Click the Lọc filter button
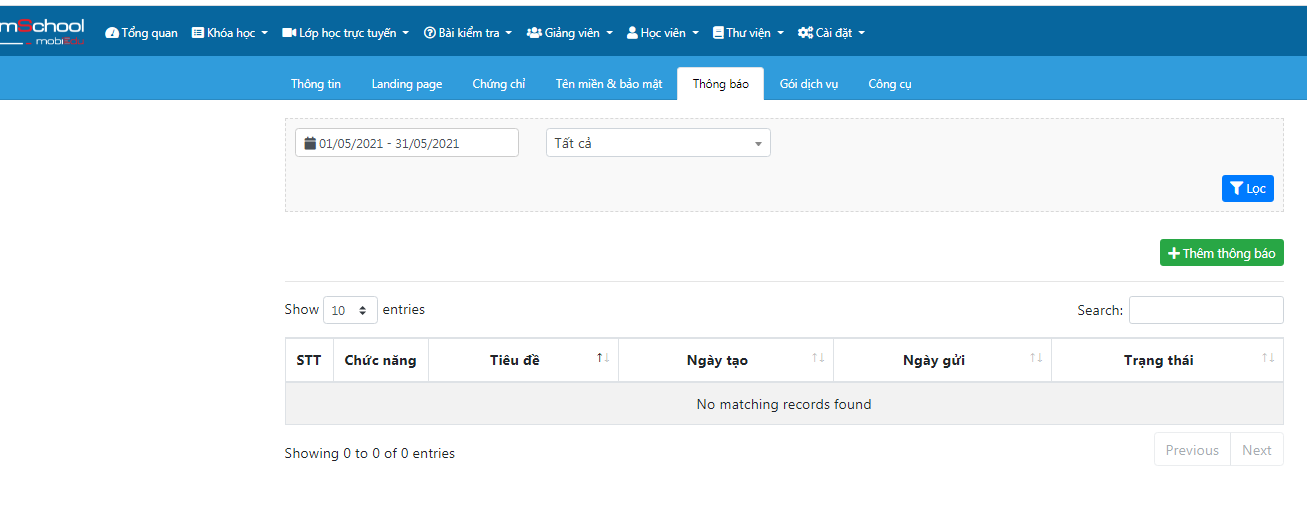The height and width of the screenshot is (514, 1307). pyautogui.click(x=1248, y=188)
